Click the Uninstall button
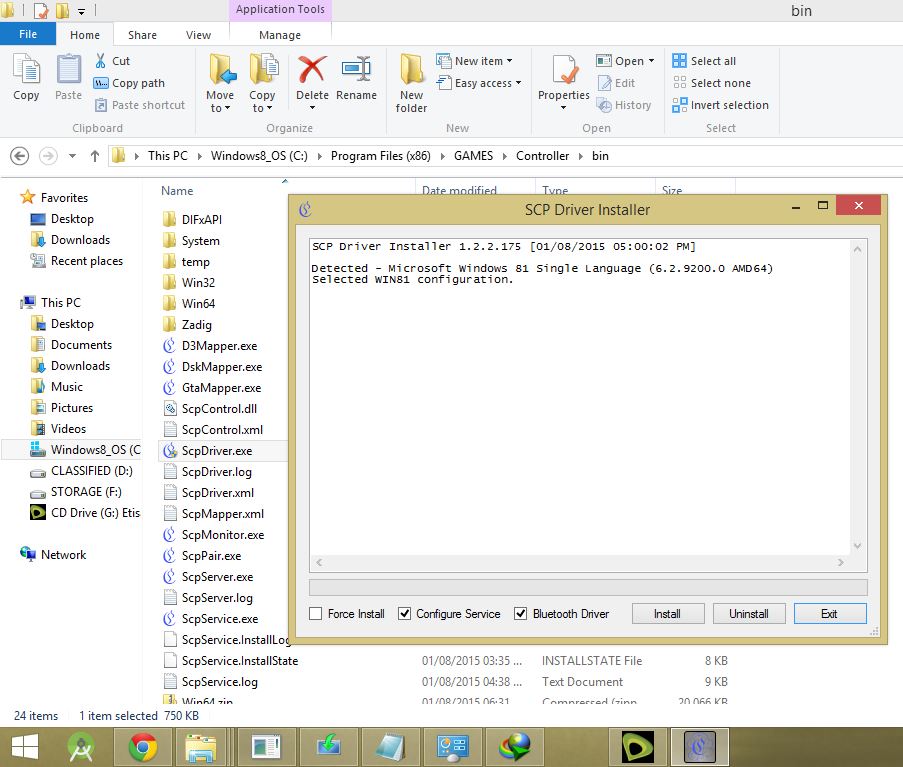Screen dimensions: 903x767 [749, 614]
